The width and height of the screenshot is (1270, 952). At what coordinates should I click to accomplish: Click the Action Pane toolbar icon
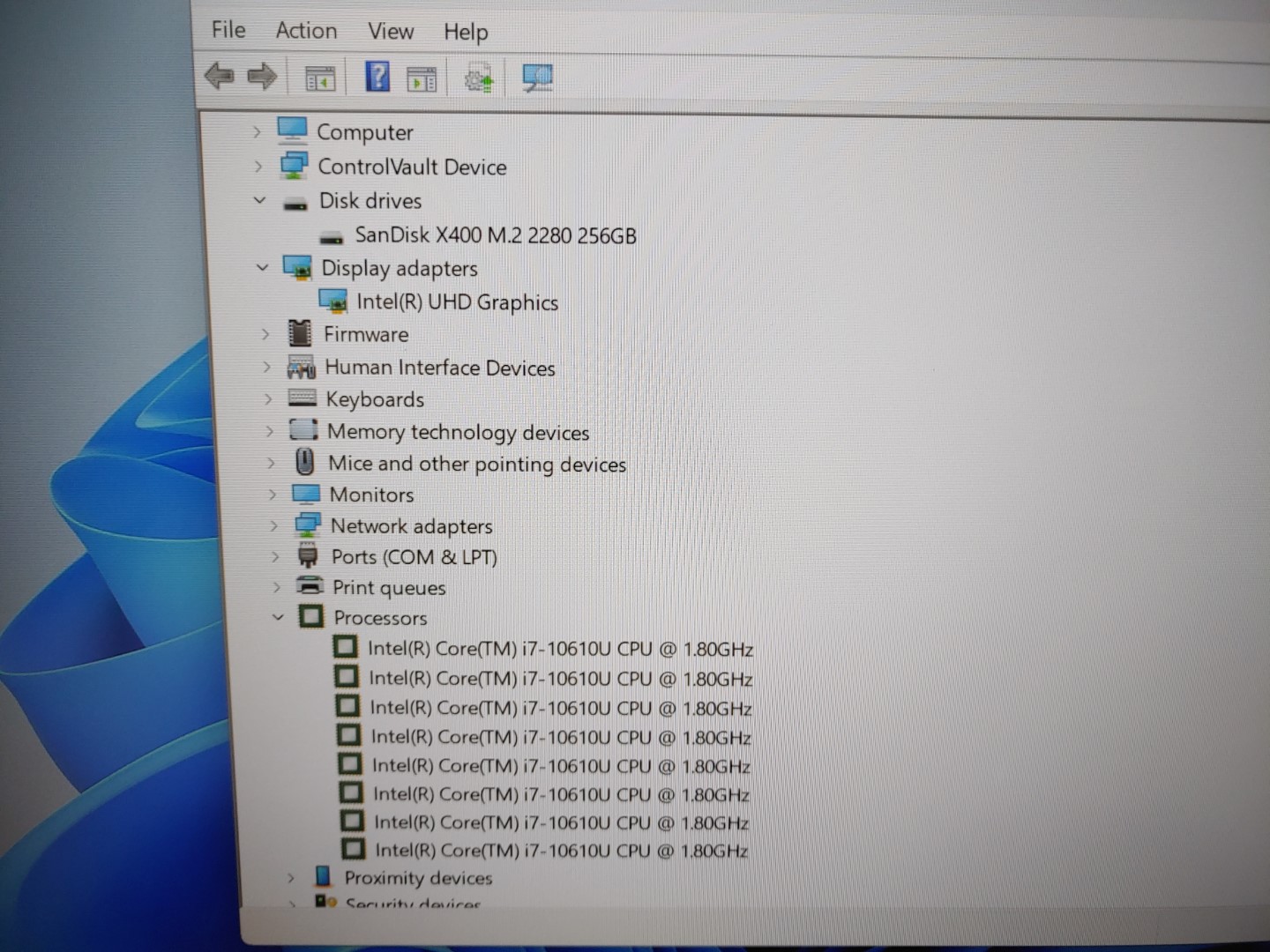(x=422, y=79)
